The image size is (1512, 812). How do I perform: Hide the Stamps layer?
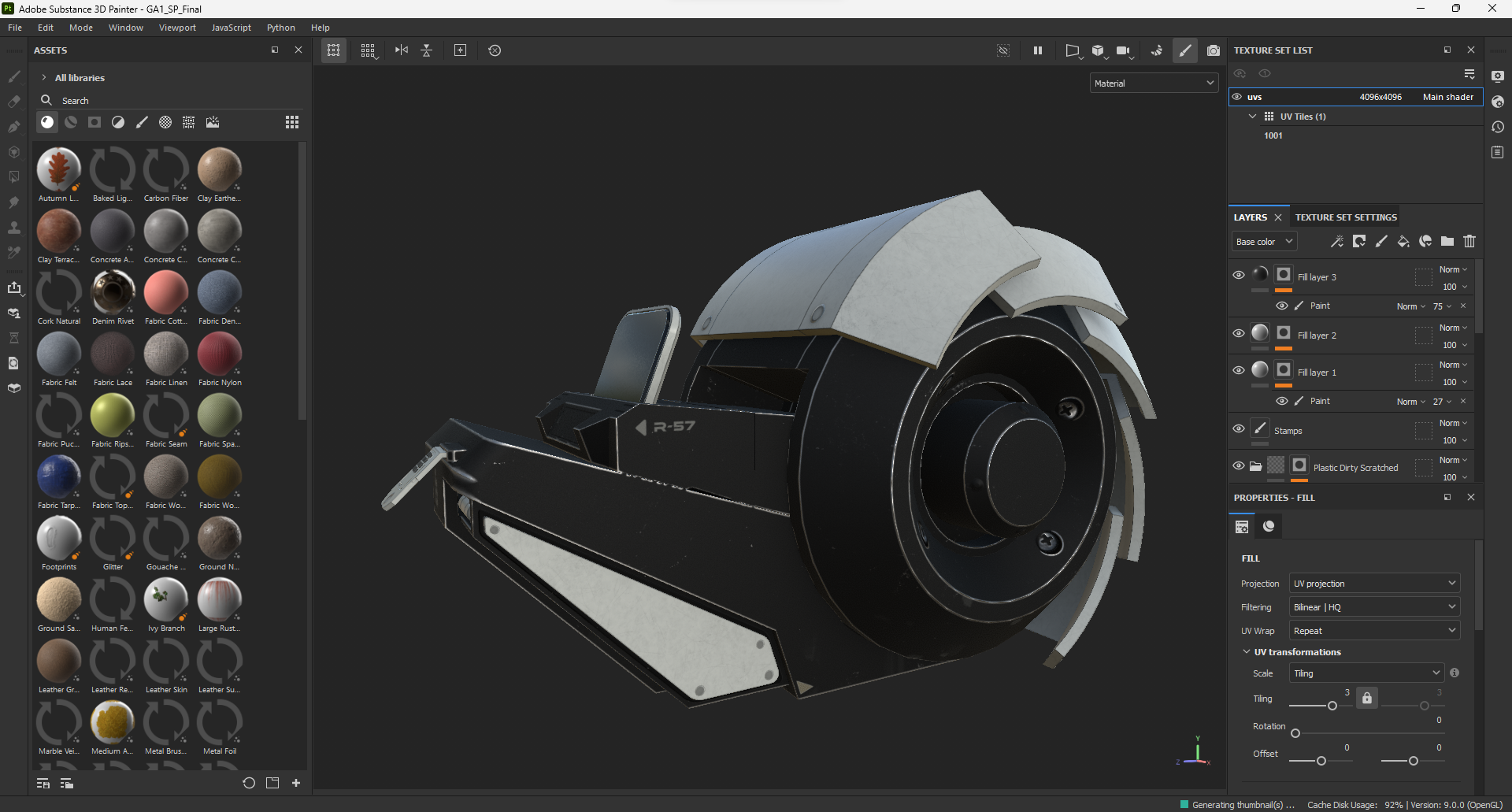[x=1239, y=429]
